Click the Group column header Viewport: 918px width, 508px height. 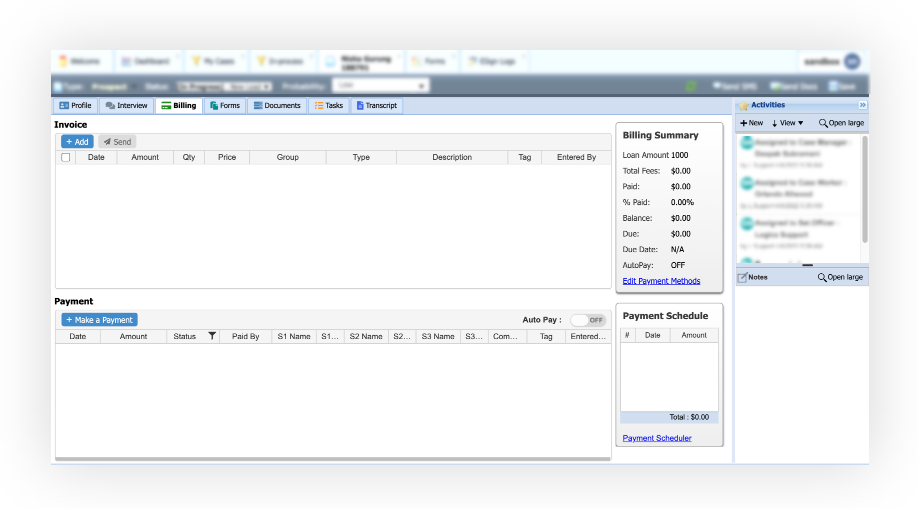(287, 157)
